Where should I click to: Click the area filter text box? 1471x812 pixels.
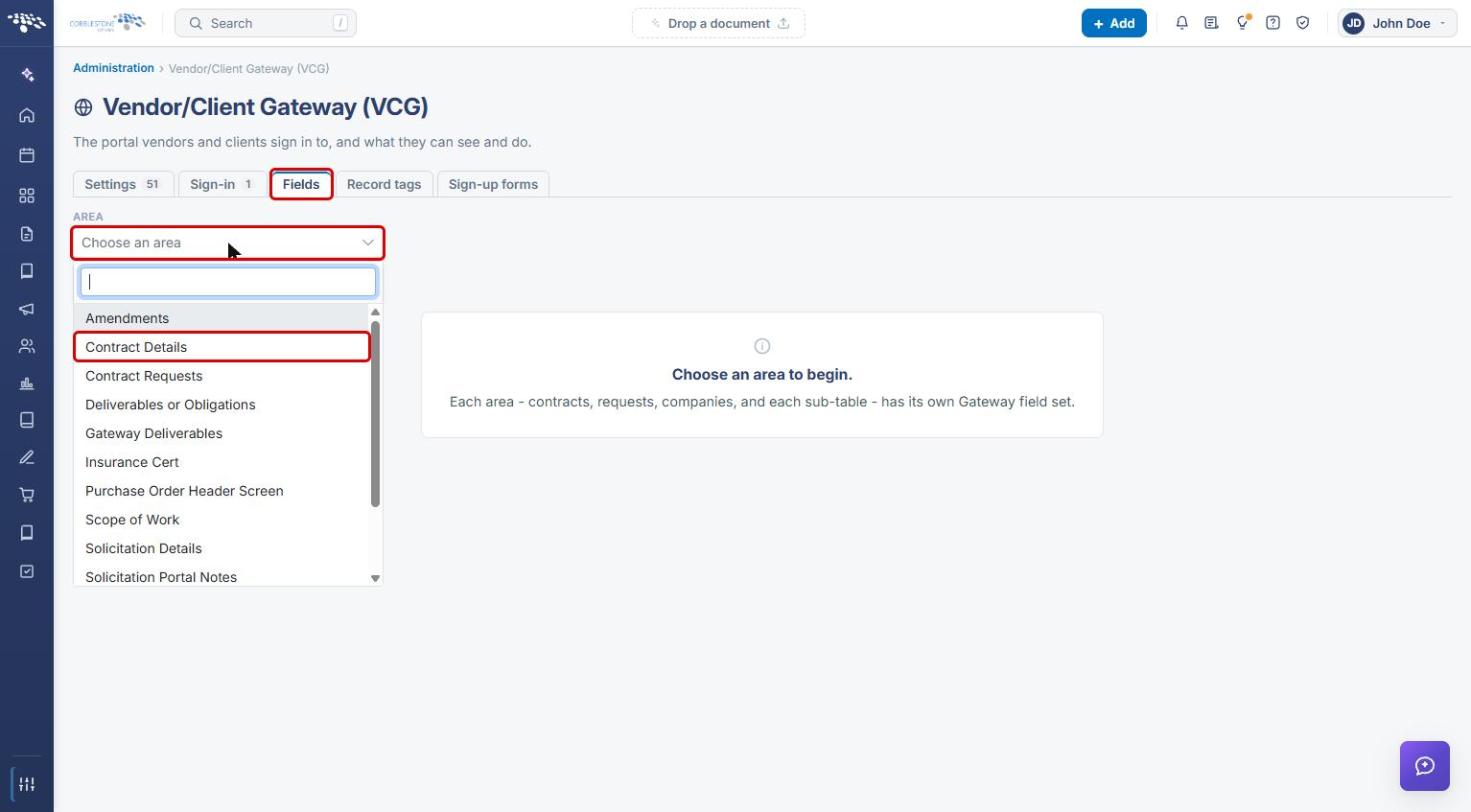tap(228, 282)
